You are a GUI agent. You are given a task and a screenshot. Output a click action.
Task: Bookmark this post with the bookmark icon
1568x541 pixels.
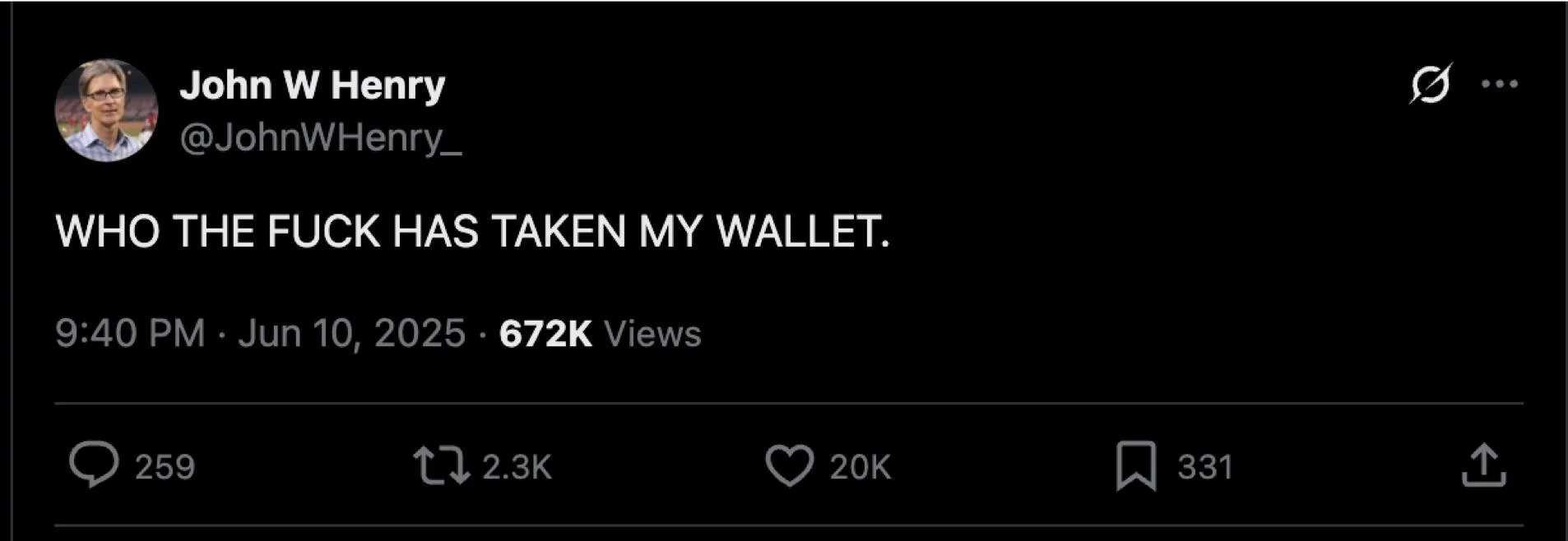(x=1136, y=465)
